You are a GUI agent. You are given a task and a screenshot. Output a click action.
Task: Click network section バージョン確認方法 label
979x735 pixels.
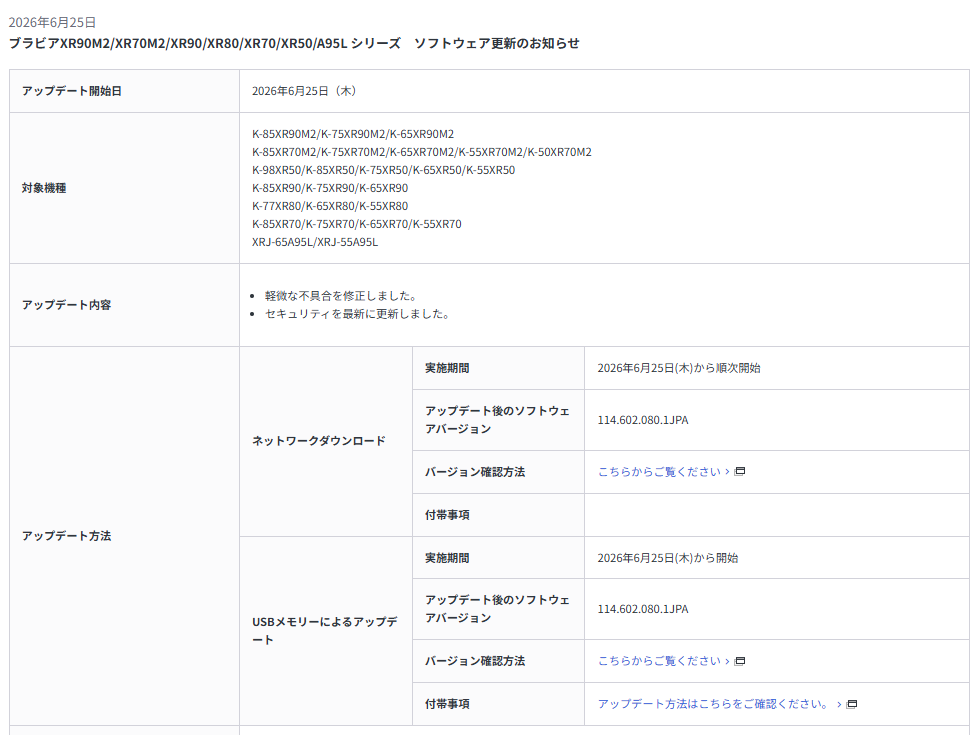pyautogui.click(x=475, y=472)
